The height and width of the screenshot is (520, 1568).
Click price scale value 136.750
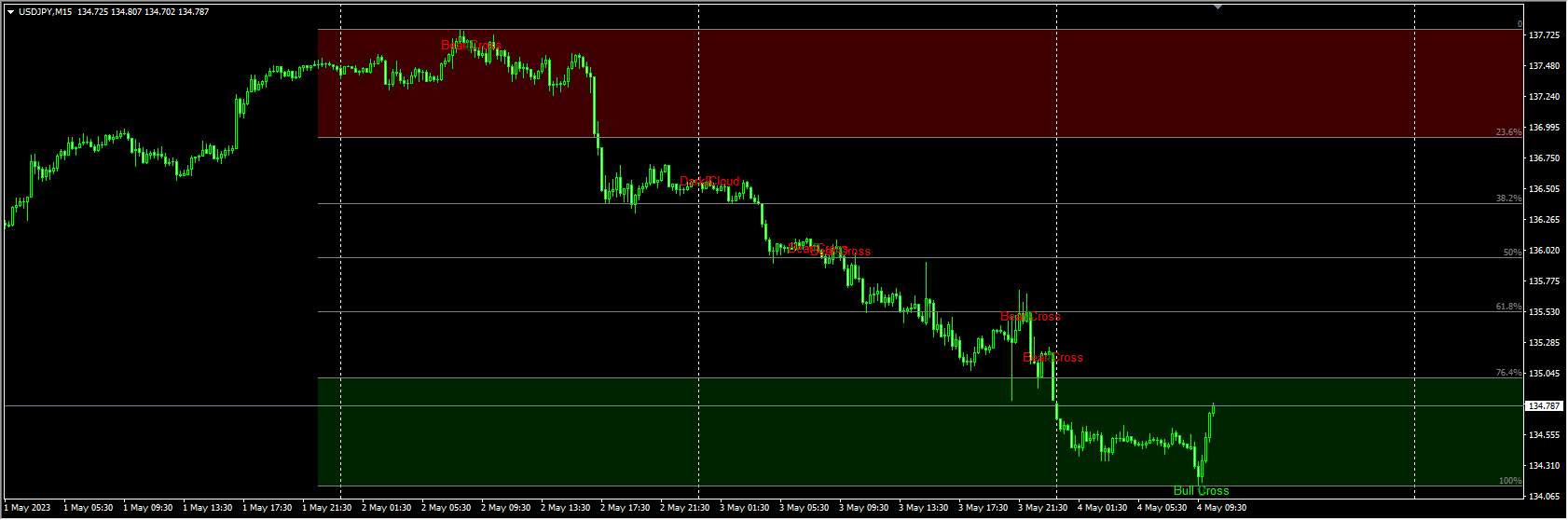(1545, 158)
